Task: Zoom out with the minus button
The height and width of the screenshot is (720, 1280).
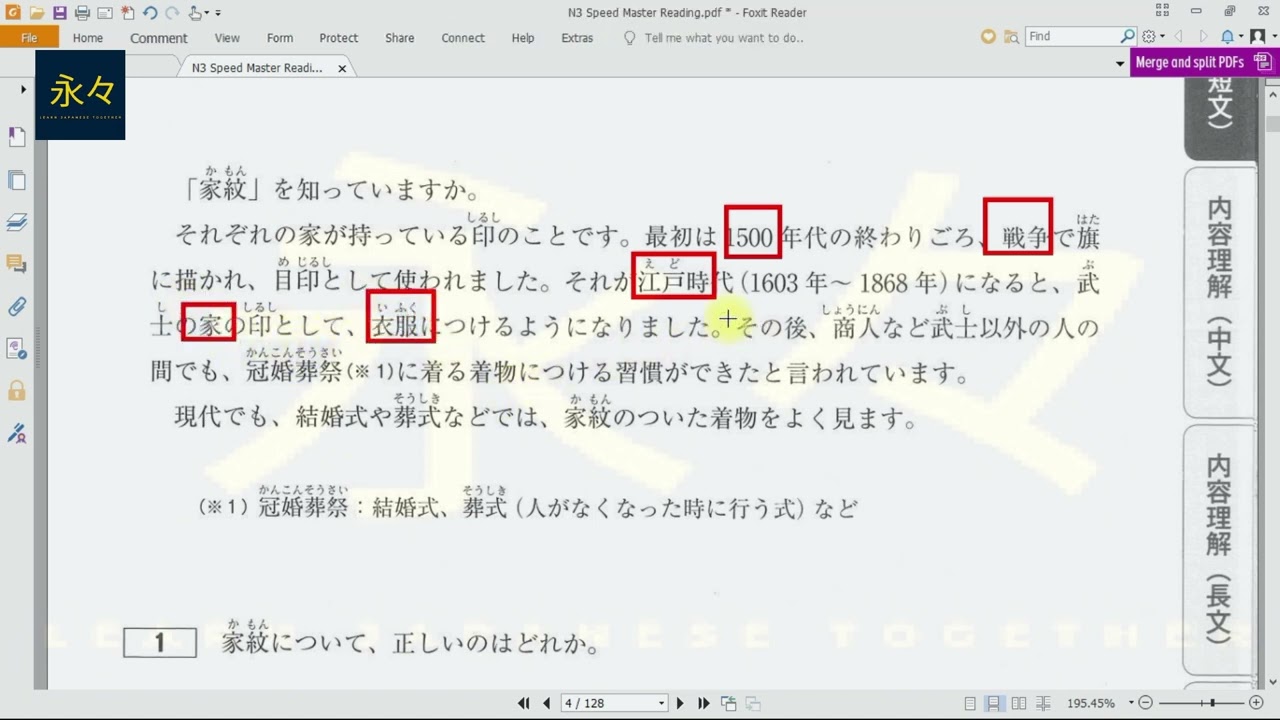Action: 1146,703
